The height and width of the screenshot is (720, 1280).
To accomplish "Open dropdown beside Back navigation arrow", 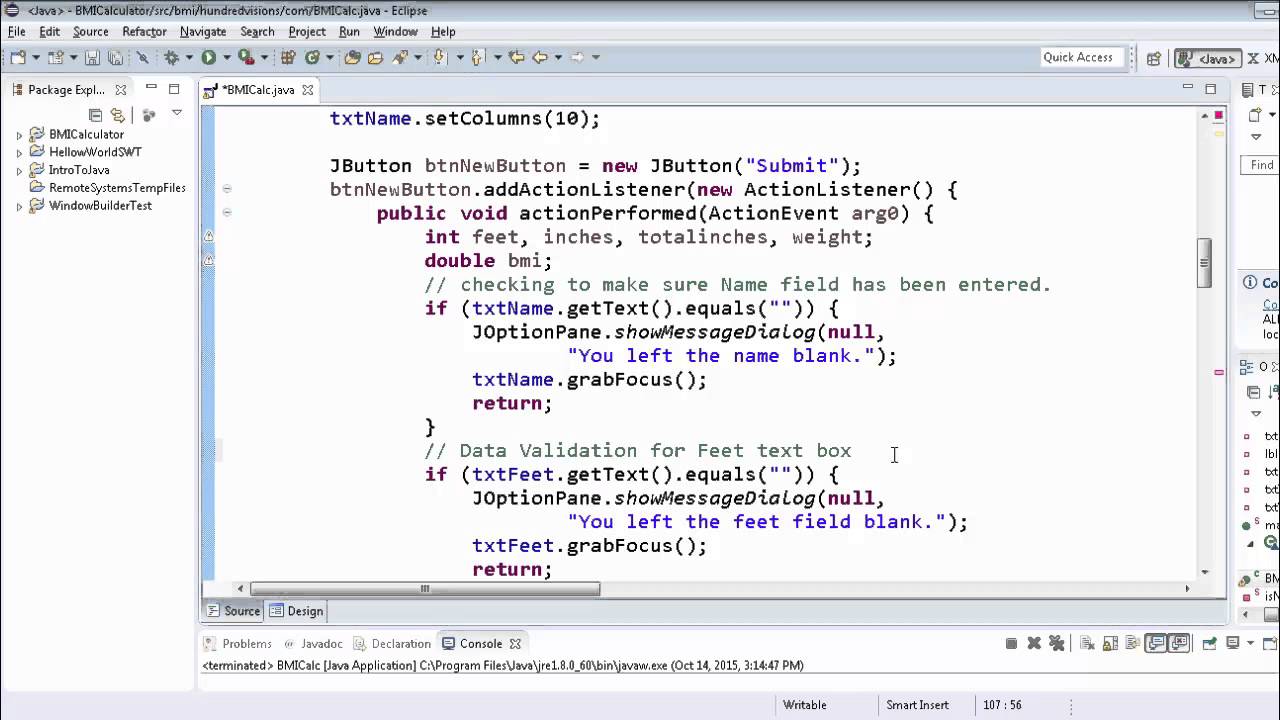I will [558, 57].
